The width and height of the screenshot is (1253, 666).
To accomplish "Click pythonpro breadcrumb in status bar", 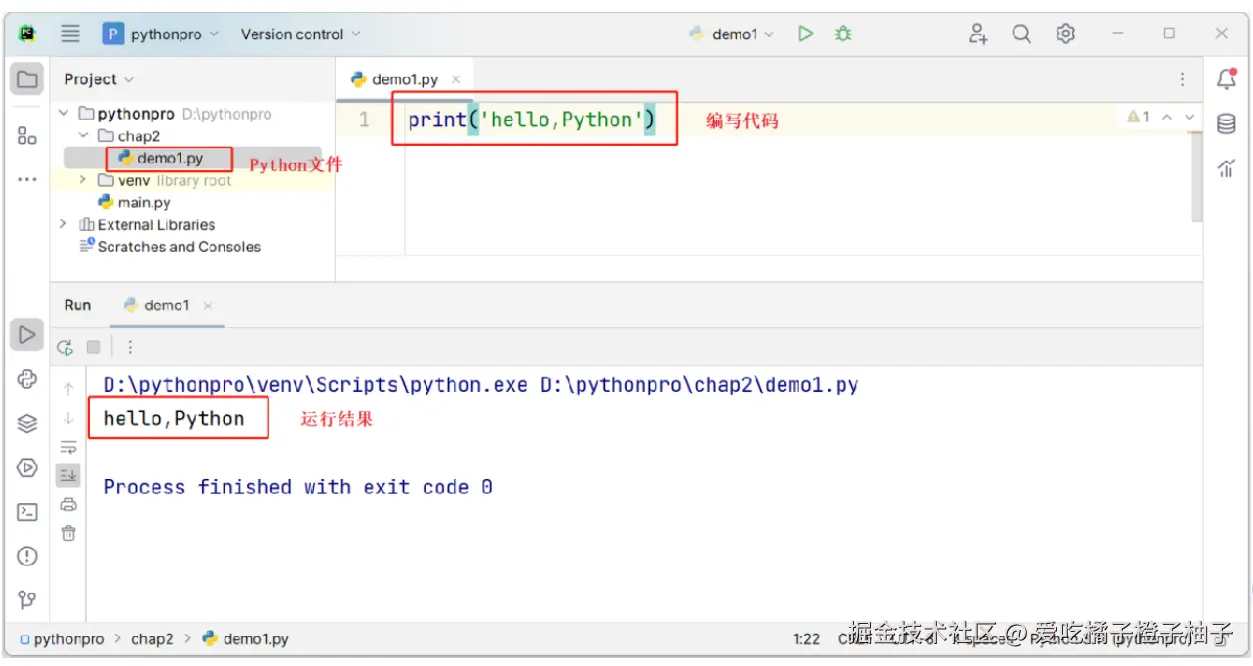I will pos(62,638).
